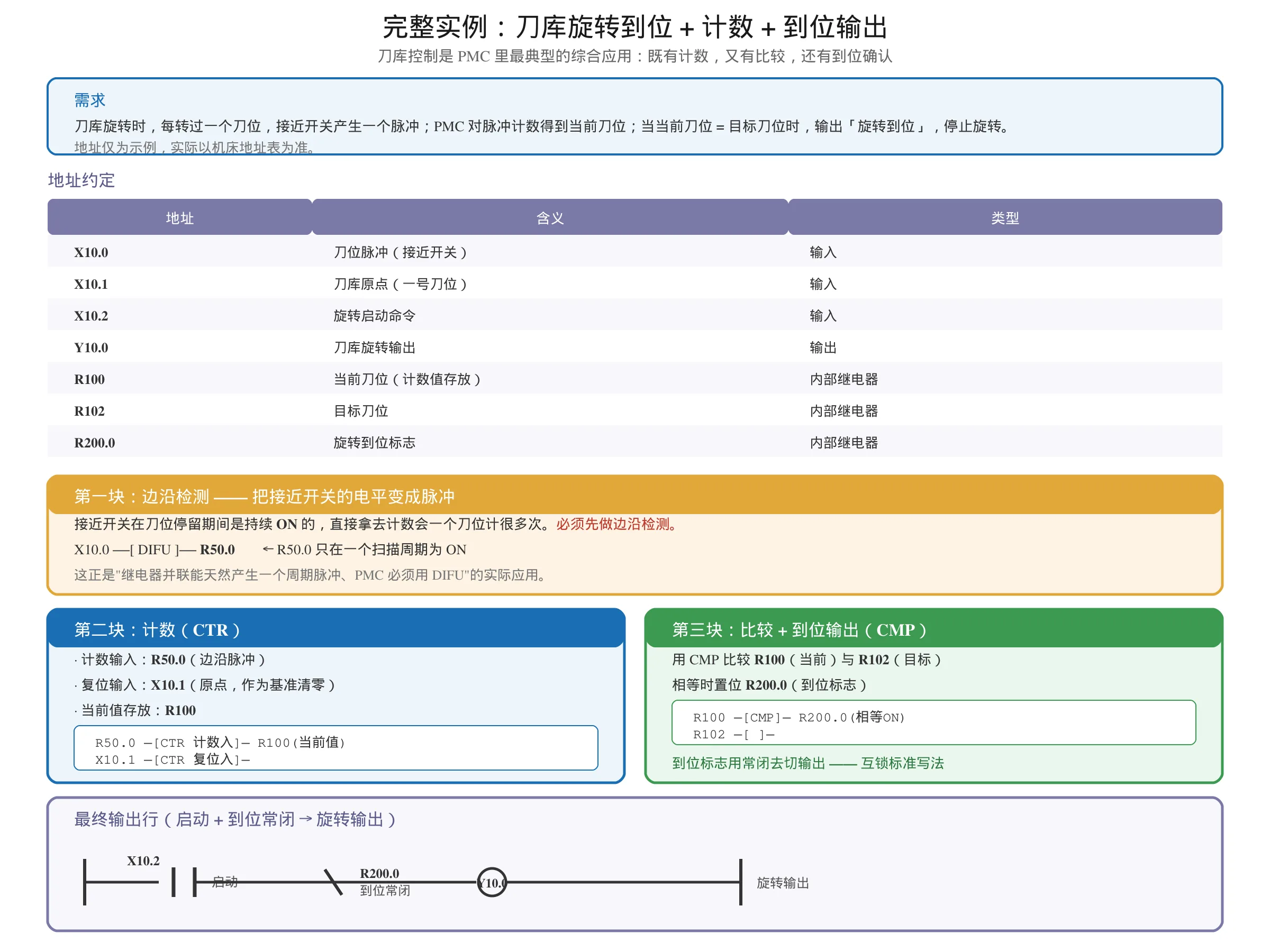Click the 含义 column header
Screen dimensions: 1270x952
pos(550,217)
